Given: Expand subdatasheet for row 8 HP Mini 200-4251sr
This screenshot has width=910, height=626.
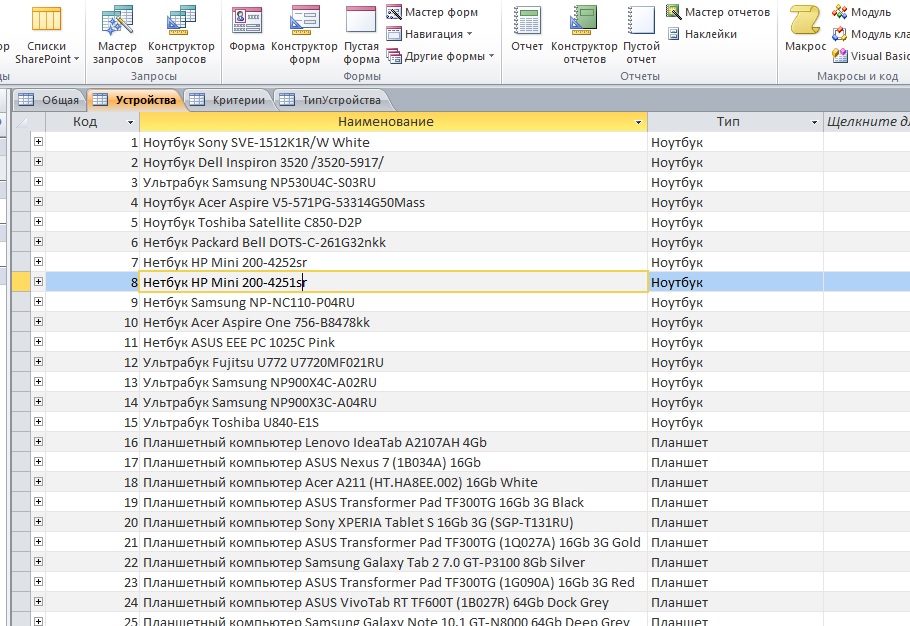Looking at the screenshot, I should point(38,281).
